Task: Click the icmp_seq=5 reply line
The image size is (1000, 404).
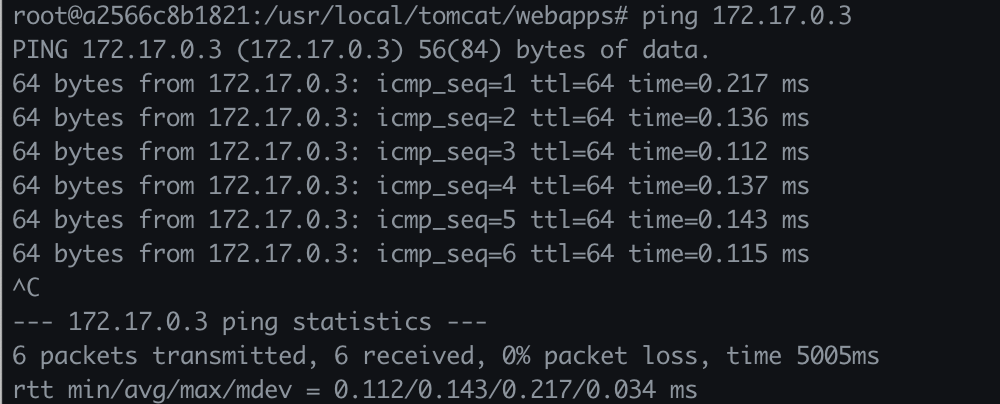Action: pos(410,220)
